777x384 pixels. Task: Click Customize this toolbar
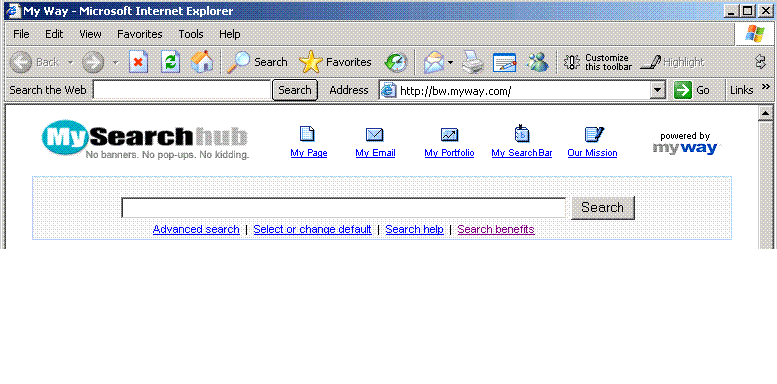(598, 62)
